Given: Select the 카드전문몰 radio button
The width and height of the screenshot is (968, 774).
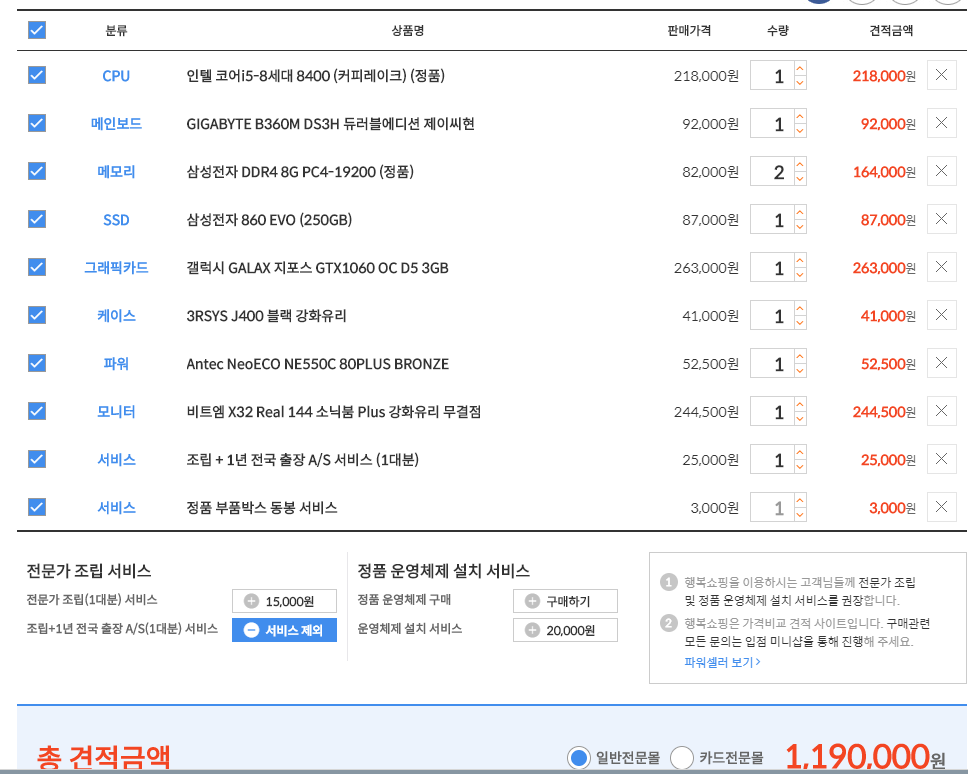Looking at the screenshot, I should pyautogui.click(x=682, y=758).
